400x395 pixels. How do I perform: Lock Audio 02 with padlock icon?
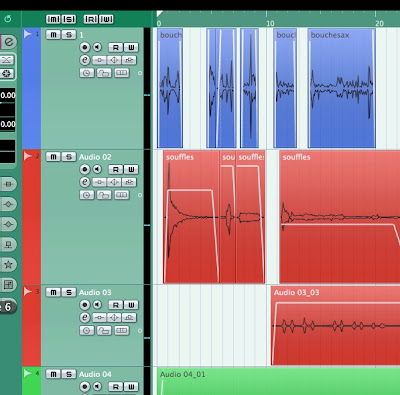(x=104, y=195)
